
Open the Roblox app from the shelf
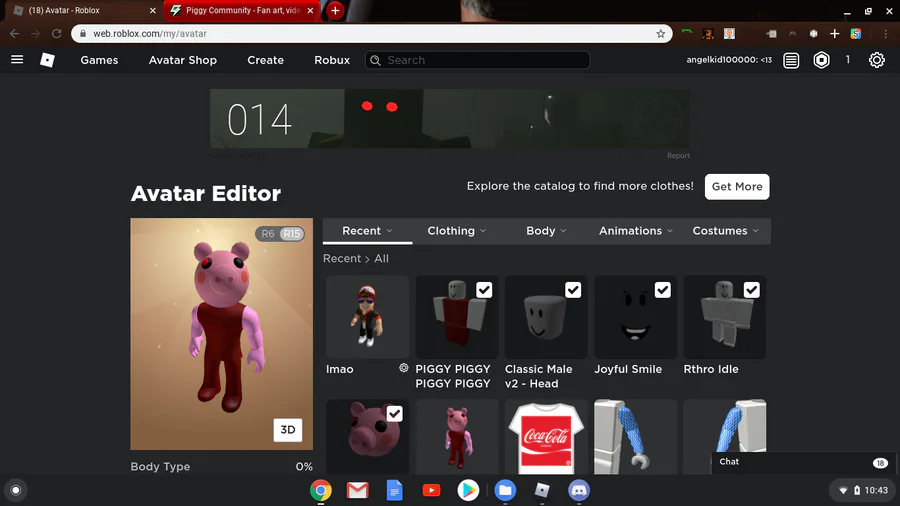coord(542,491)
